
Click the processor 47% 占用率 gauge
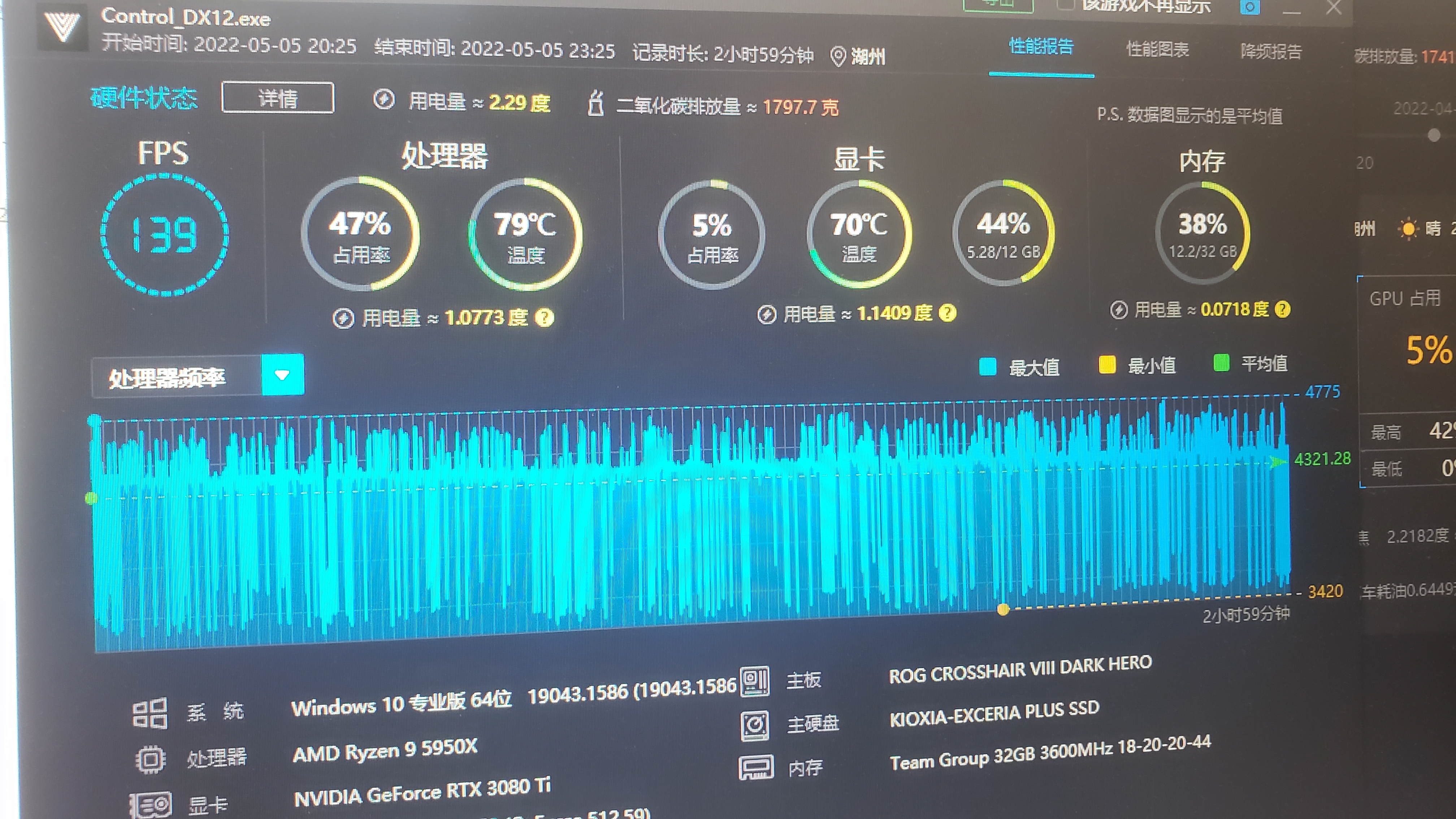tap(361, 234)
